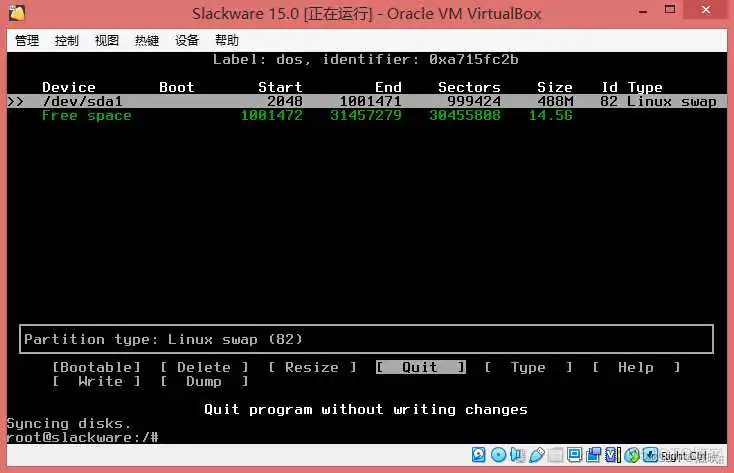Viewport: 734px width, 473px height.
Task: Click the display status icon
Action: click(574, 454)
